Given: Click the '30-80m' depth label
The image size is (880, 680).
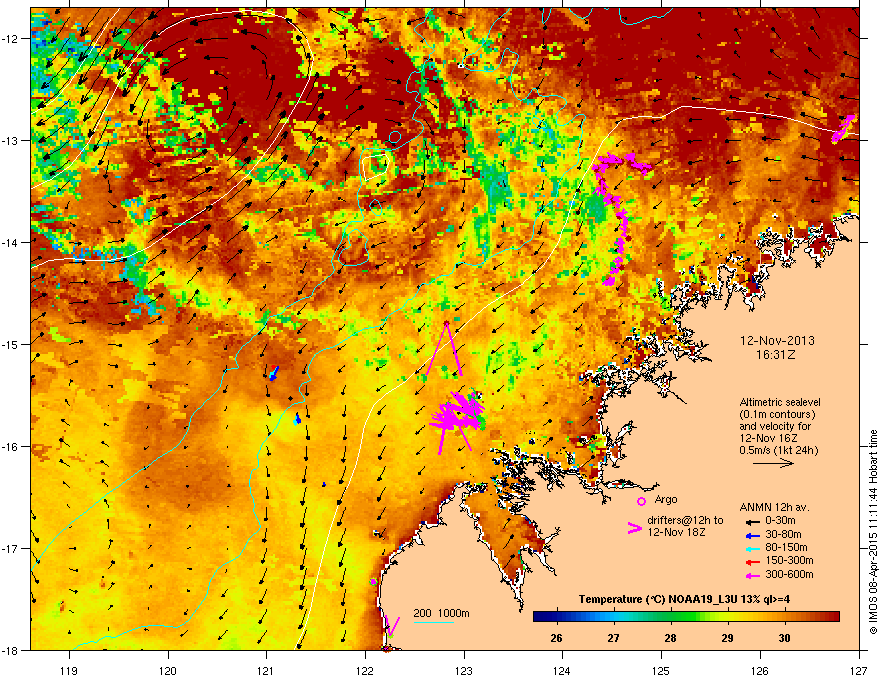Looking at the screenshot, I should [783, 535].
